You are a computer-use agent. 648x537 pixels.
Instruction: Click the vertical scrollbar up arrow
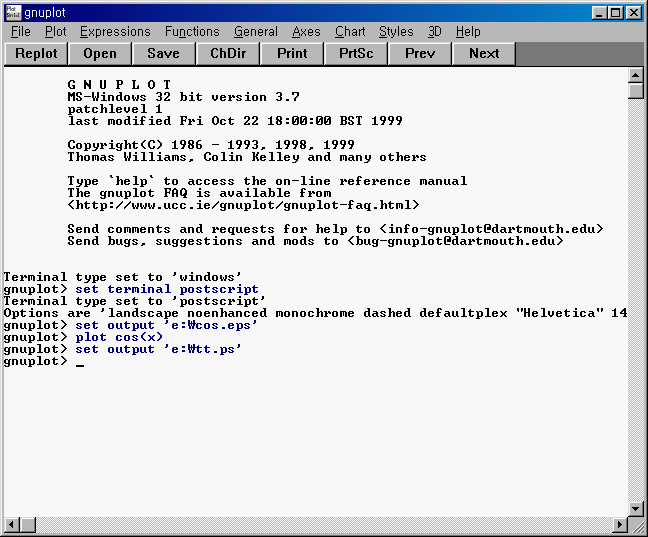coord(635,75)
